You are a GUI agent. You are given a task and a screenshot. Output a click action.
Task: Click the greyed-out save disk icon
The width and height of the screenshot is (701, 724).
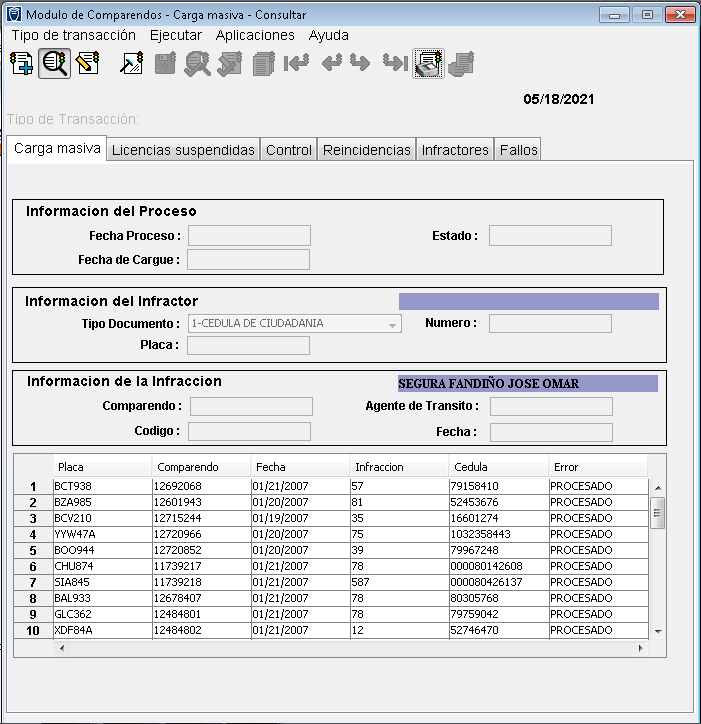(165, 64)
